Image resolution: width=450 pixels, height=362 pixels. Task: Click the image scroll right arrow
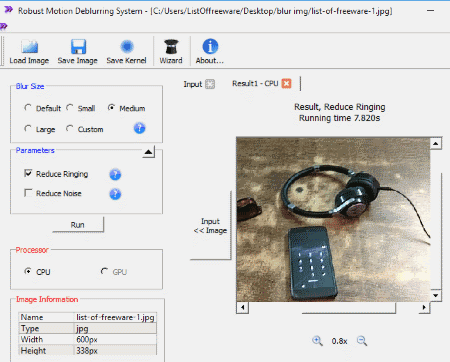point(424,307)
